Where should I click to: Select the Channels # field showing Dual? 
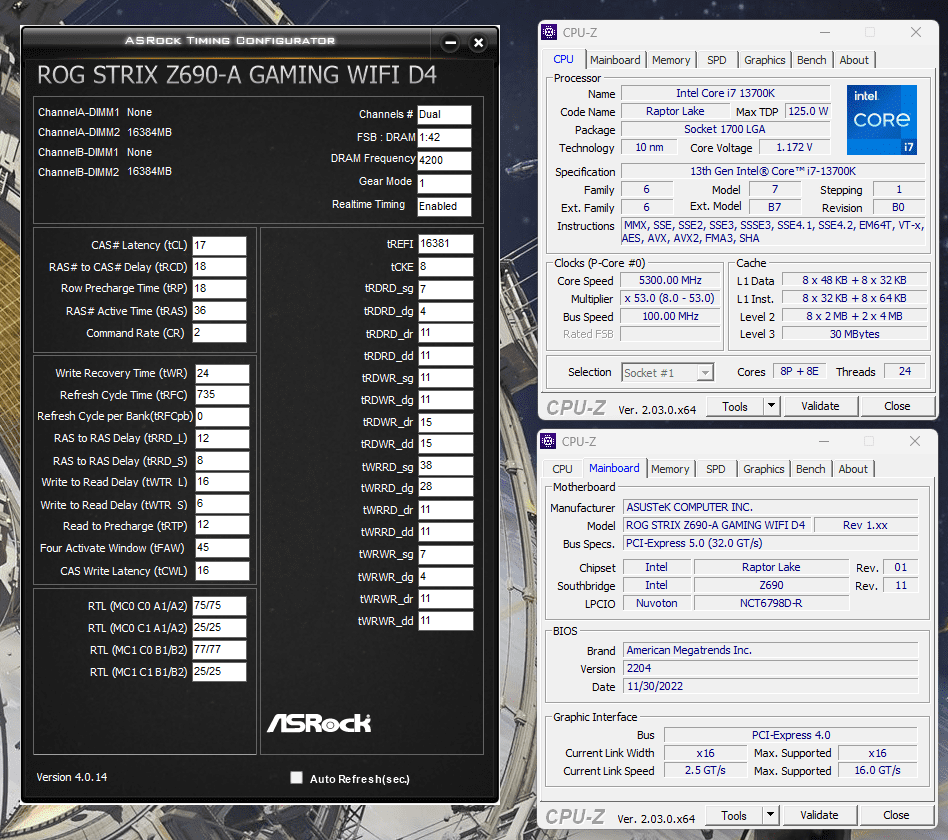pos(444,115)
